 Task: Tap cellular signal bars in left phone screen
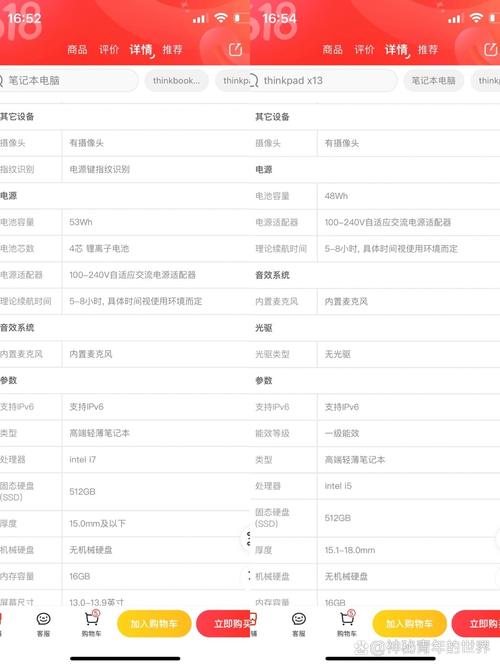pyautogui.click(x=199, y=19)
